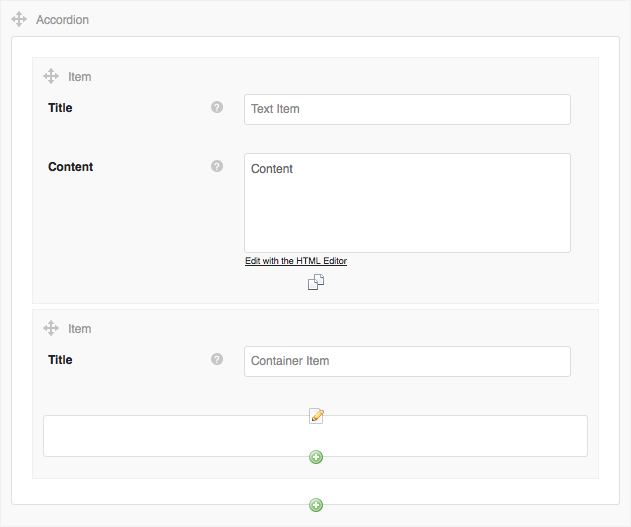Image resolution: width=631 pixels, height=527 pixels.
Task: Click the Accordion move handle icon
Action: tap(19, 19)
